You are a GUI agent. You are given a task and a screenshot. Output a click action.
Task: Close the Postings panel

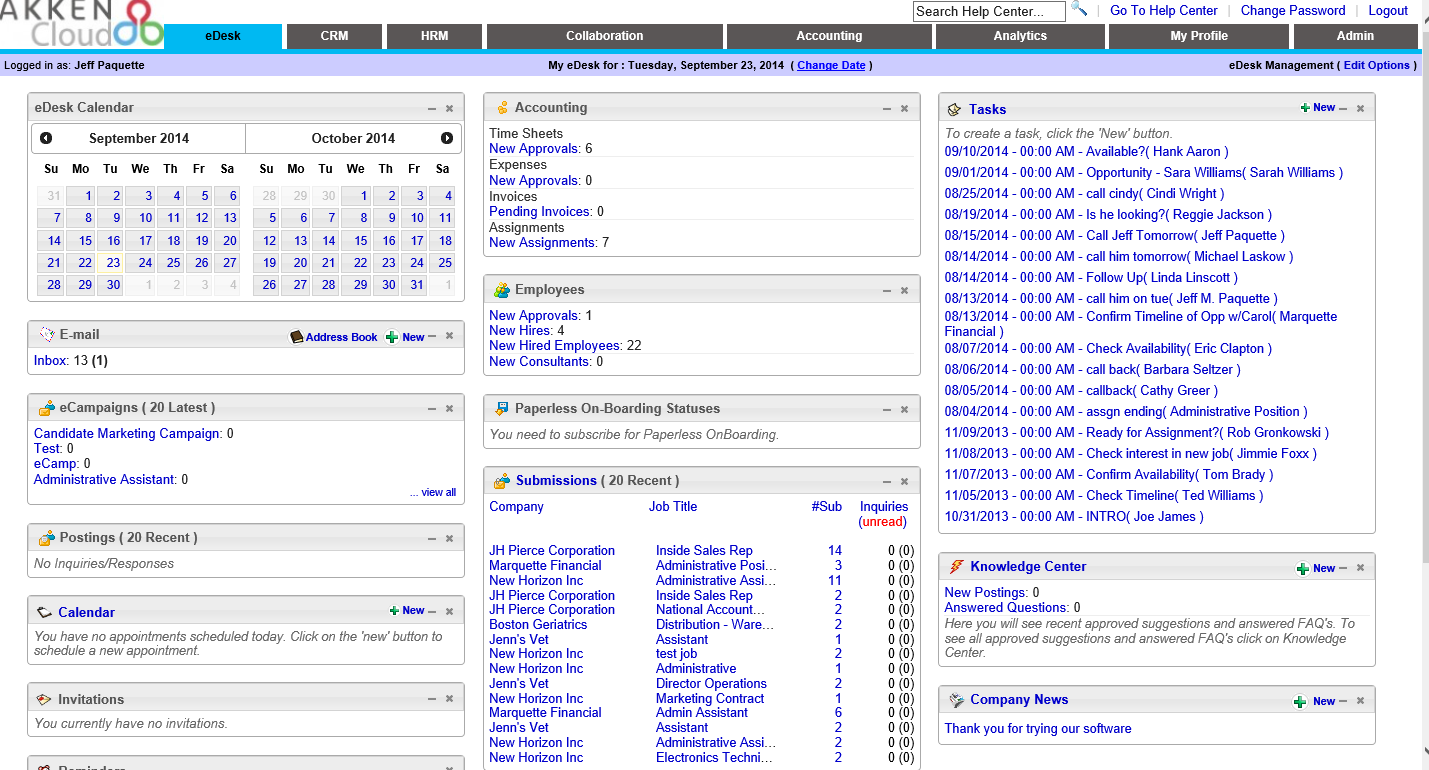click(x=449, y=539)
